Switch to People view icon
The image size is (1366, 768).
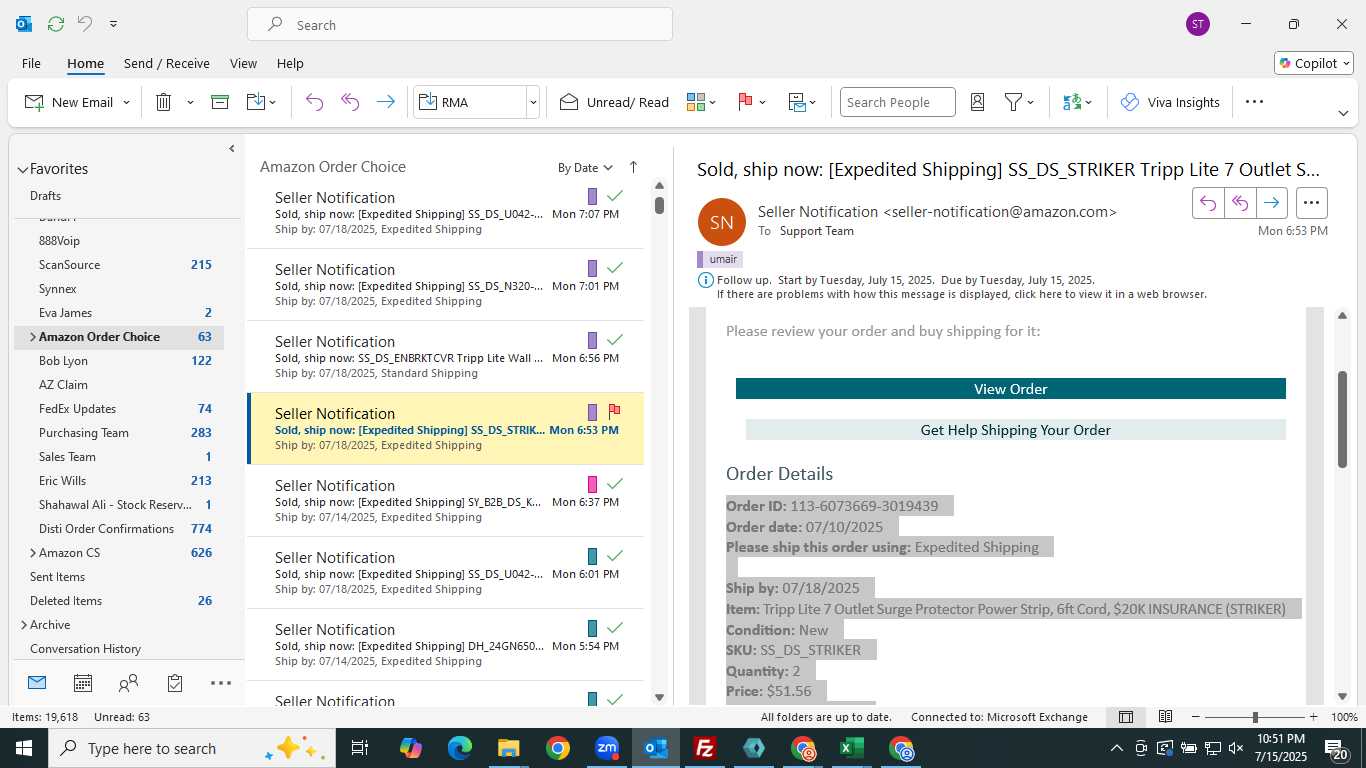pyautogui.click(x=128, y=683)
